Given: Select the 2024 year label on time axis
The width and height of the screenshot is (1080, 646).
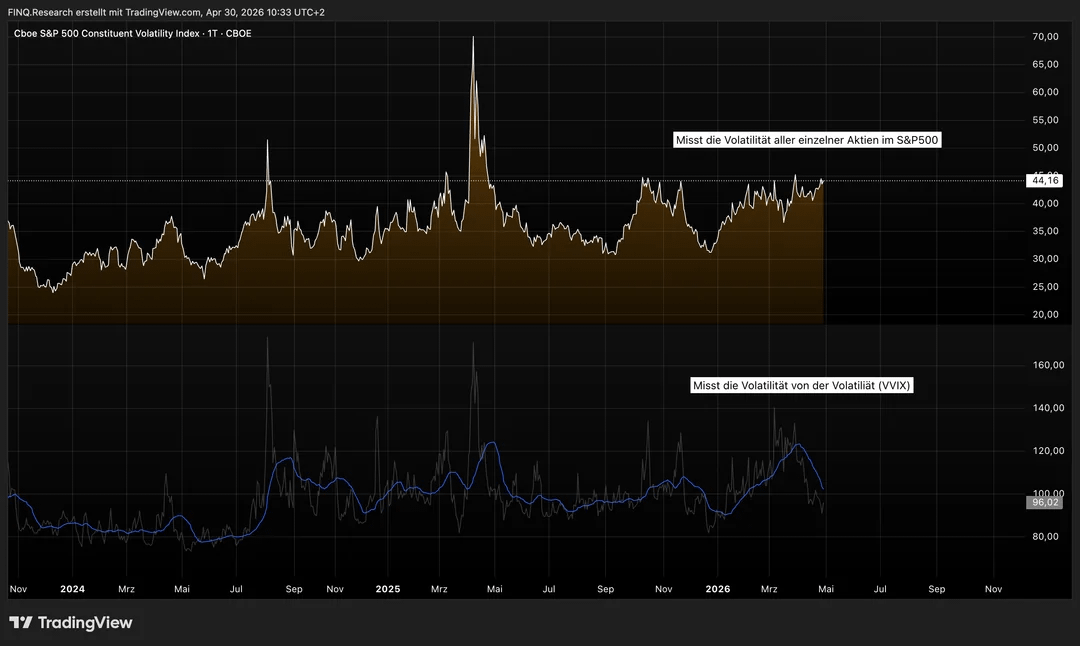Looking at the screenshot, I should coord(72,589).
